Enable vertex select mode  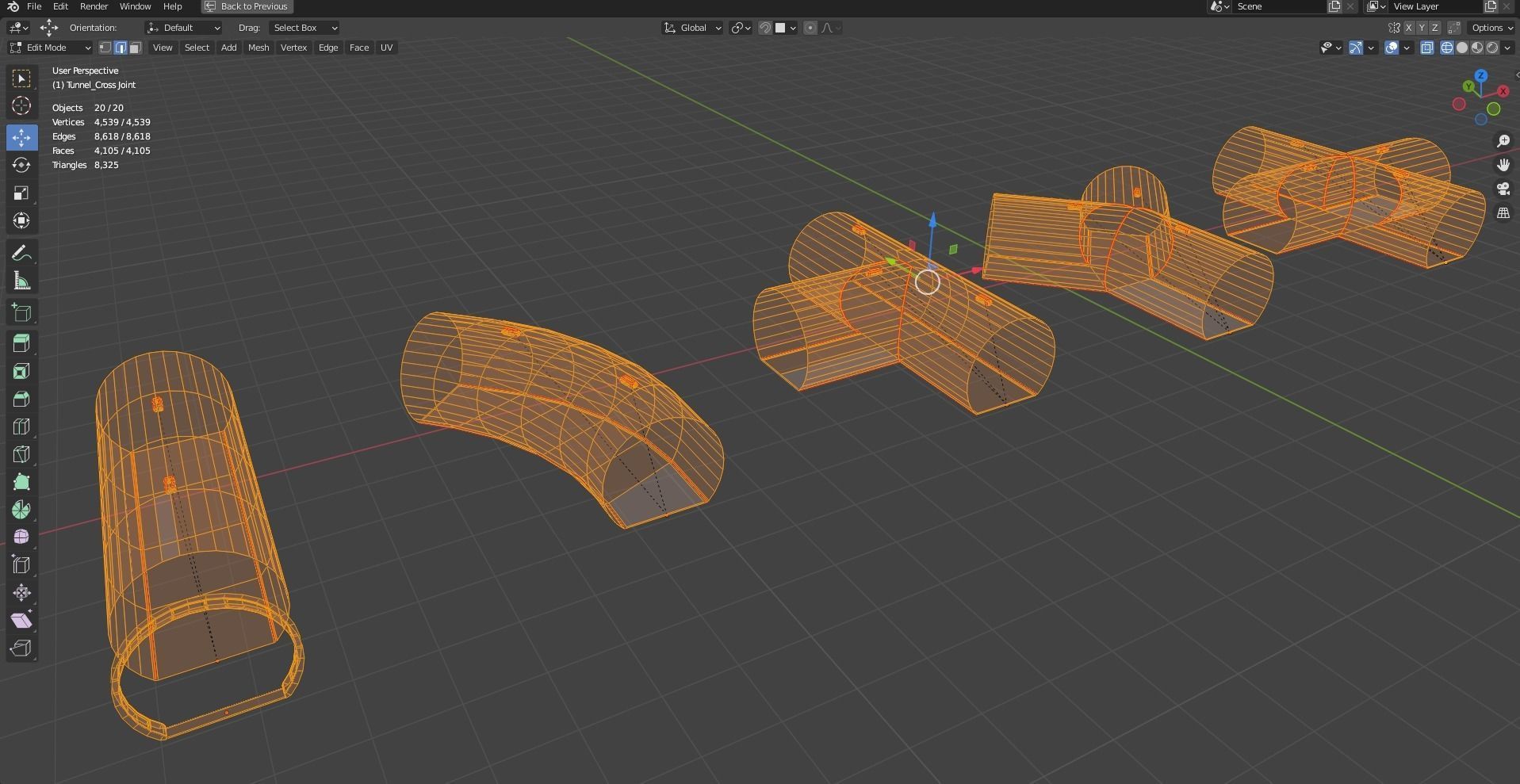click(105, 48)
